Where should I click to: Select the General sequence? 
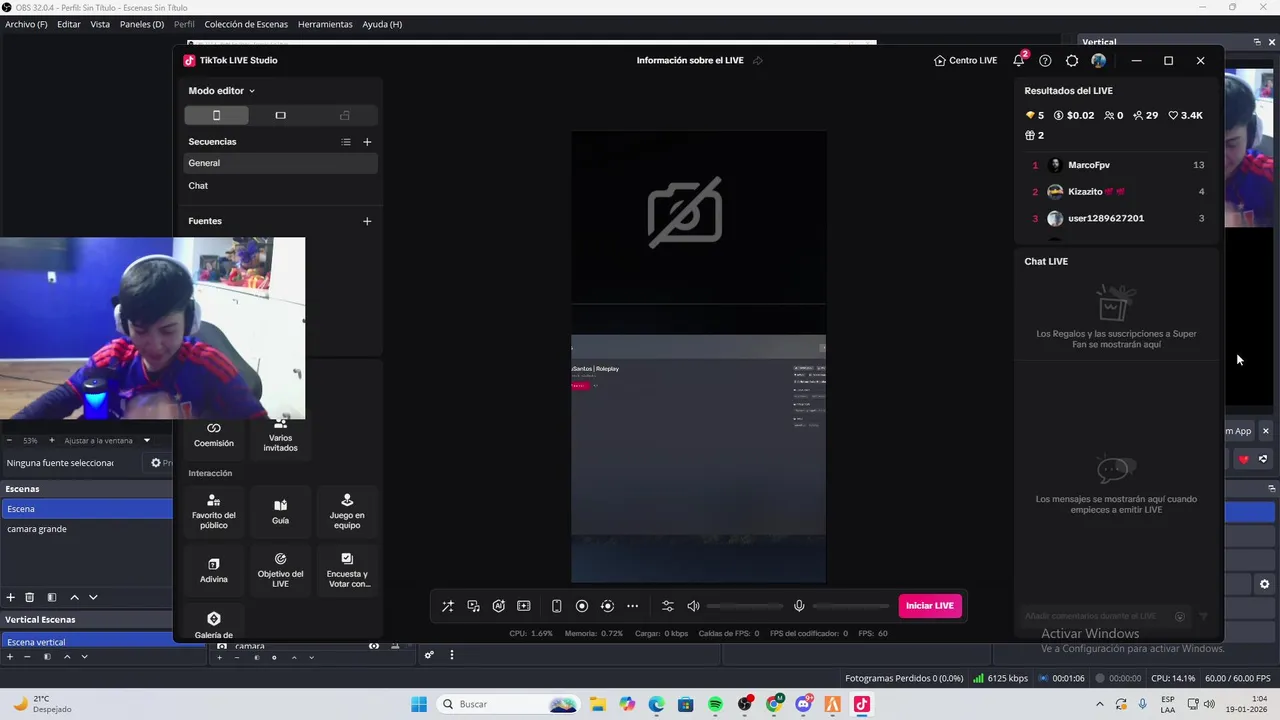281,163
